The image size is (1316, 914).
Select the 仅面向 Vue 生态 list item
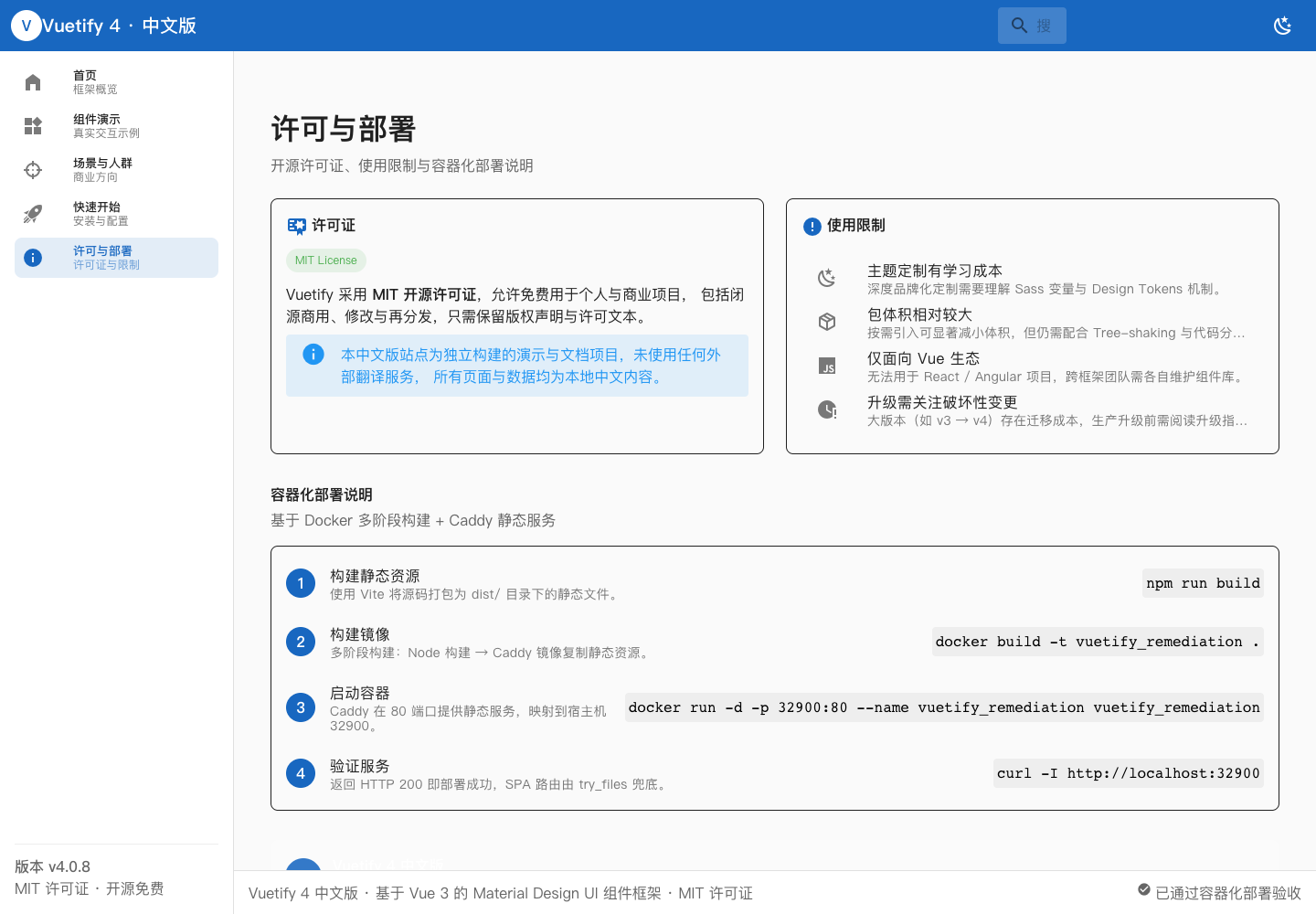1033,367
